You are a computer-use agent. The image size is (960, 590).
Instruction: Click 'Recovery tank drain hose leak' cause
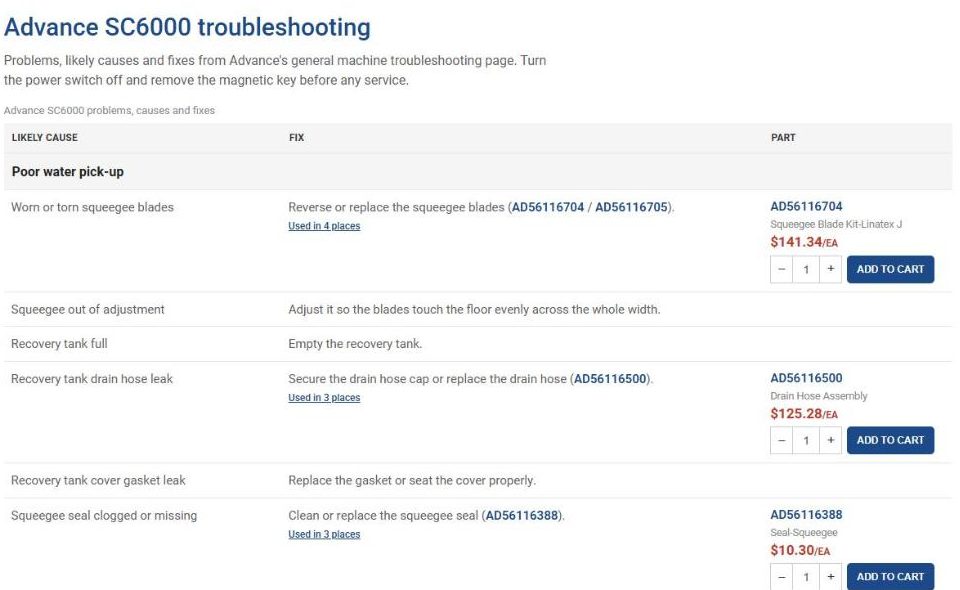click(92, 379)
